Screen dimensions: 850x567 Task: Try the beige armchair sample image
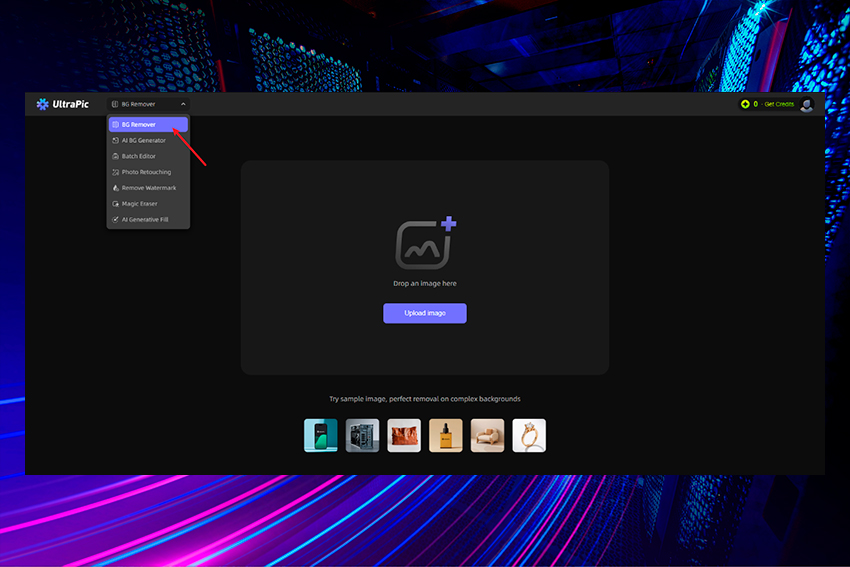pos(487,435)
